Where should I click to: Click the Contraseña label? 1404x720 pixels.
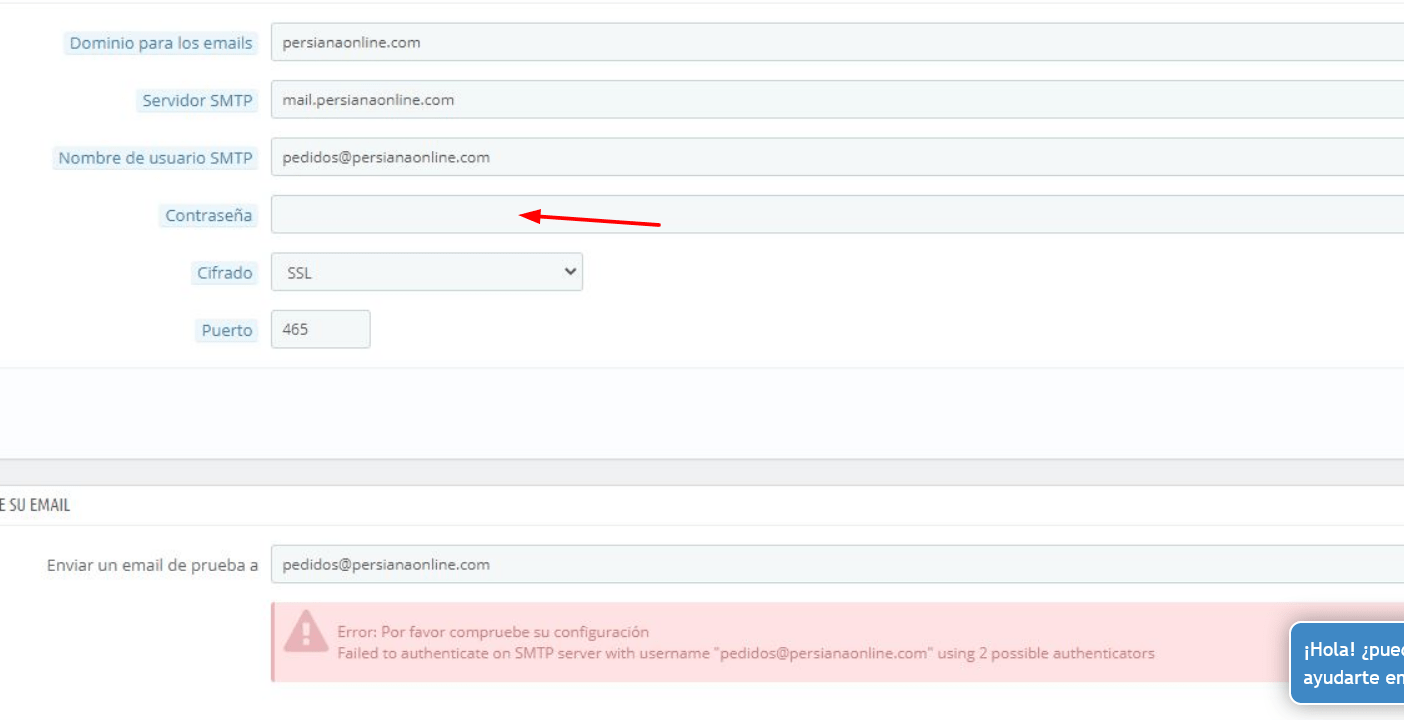pyautogui.click(x=208, y=215)
